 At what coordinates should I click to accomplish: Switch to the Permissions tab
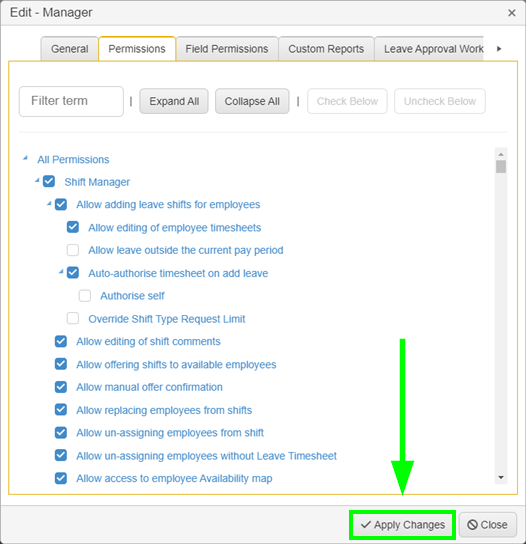tap(137, 49)
